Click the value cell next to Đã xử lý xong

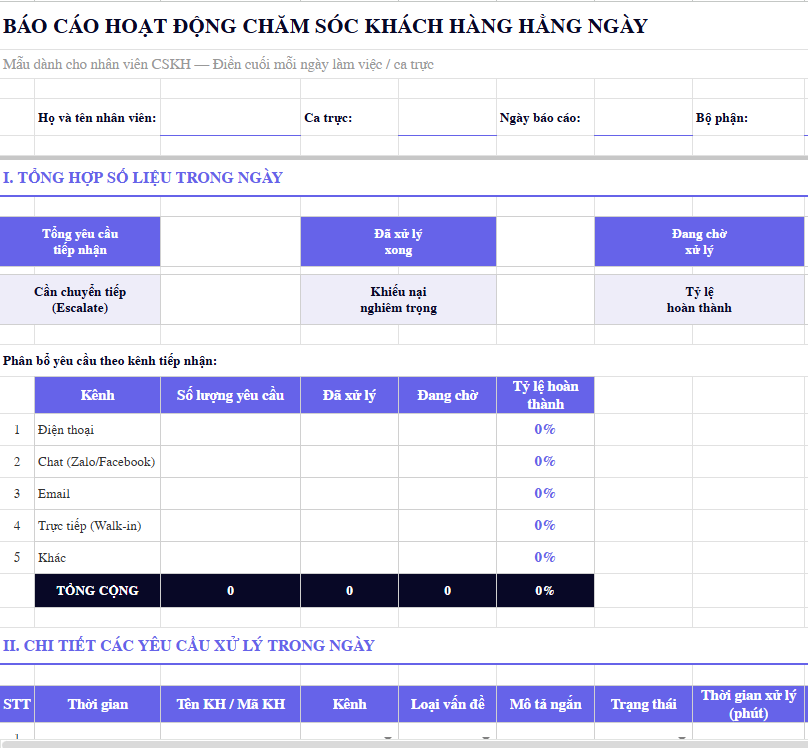[545, 242]
